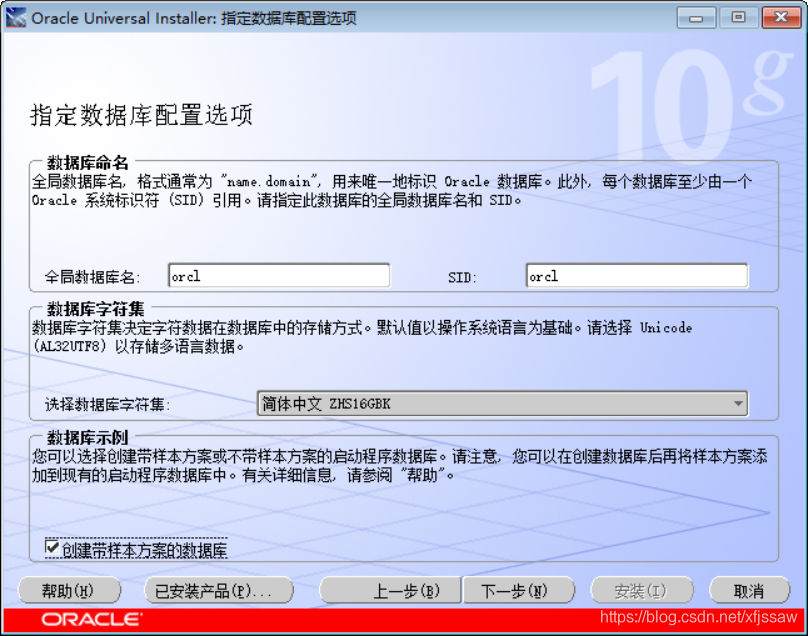Click the 数据库示例 group heading

pyautogui.click(x=88, y=438)
